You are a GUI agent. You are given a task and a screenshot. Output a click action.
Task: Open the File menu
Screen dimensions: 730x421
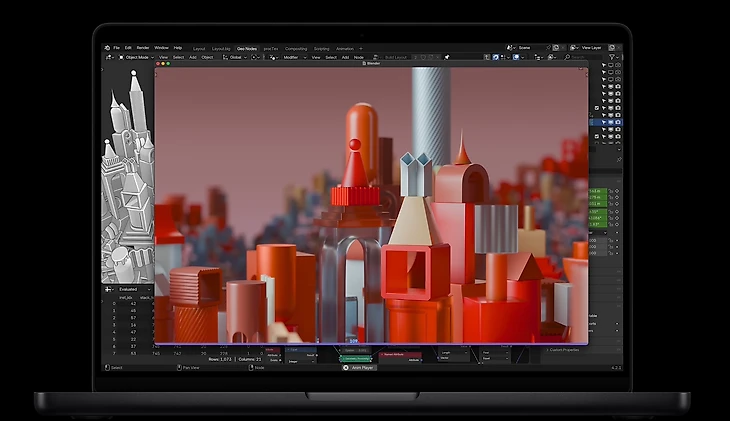[x=117, y=48]
